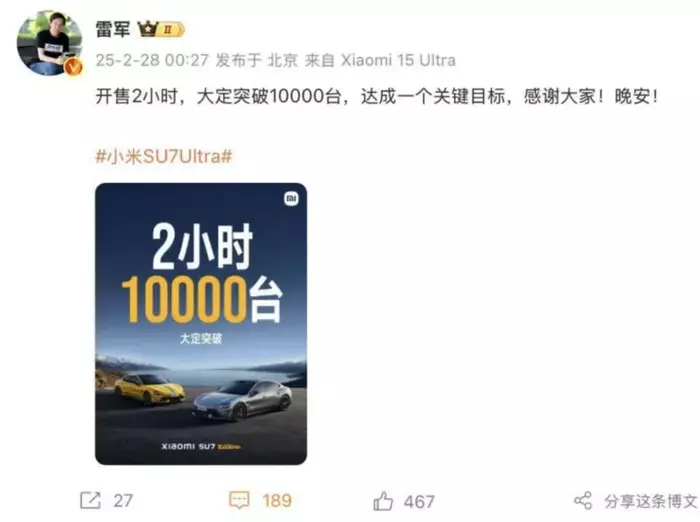
Task: Click the repost arrow icon
Action: pos(91,501)
